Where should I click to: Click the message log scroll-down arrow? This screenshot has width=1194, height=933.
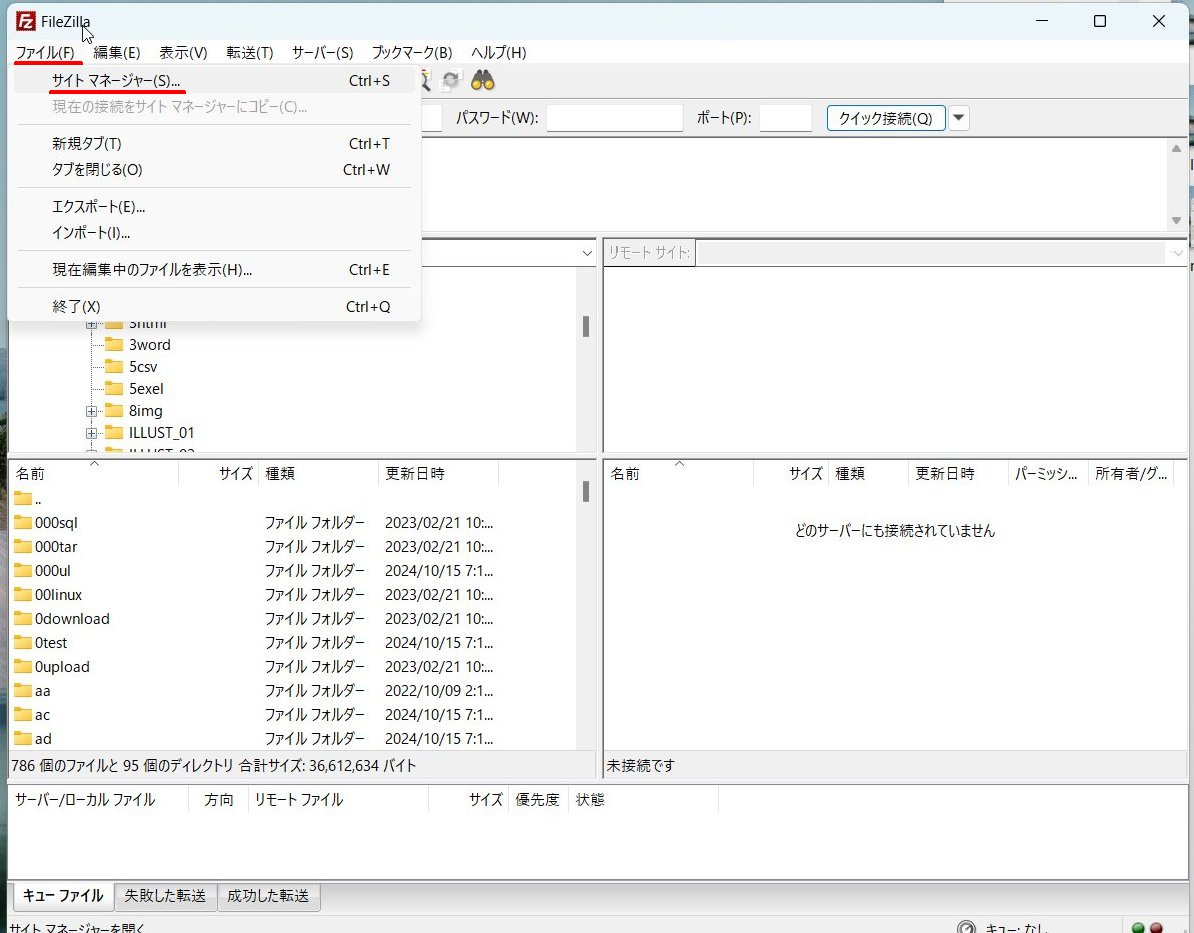pyautogui.click(x=1176, y=220)
